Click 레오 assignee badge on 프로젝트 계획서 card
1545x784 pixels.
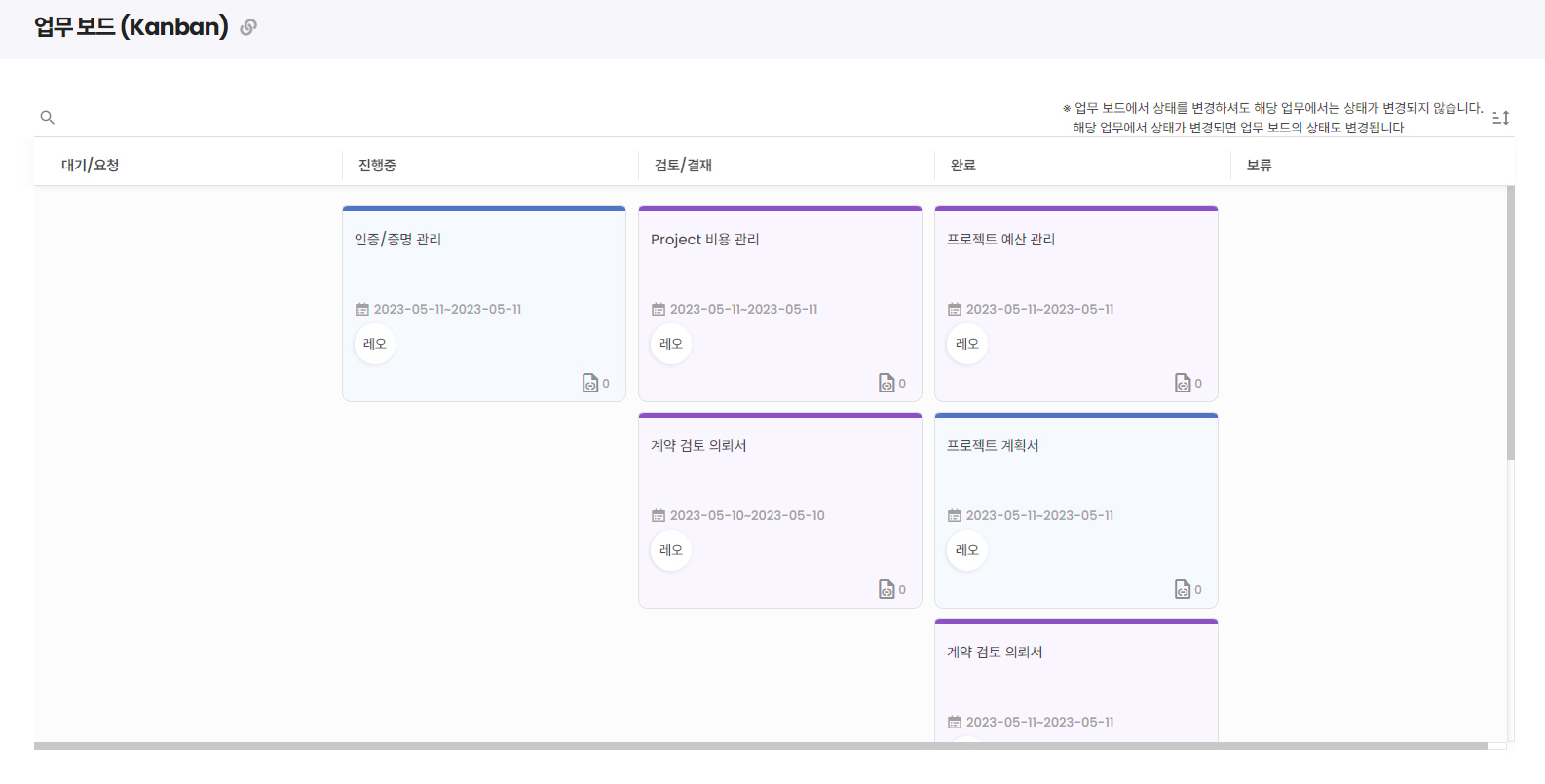[x=967, y=550]
